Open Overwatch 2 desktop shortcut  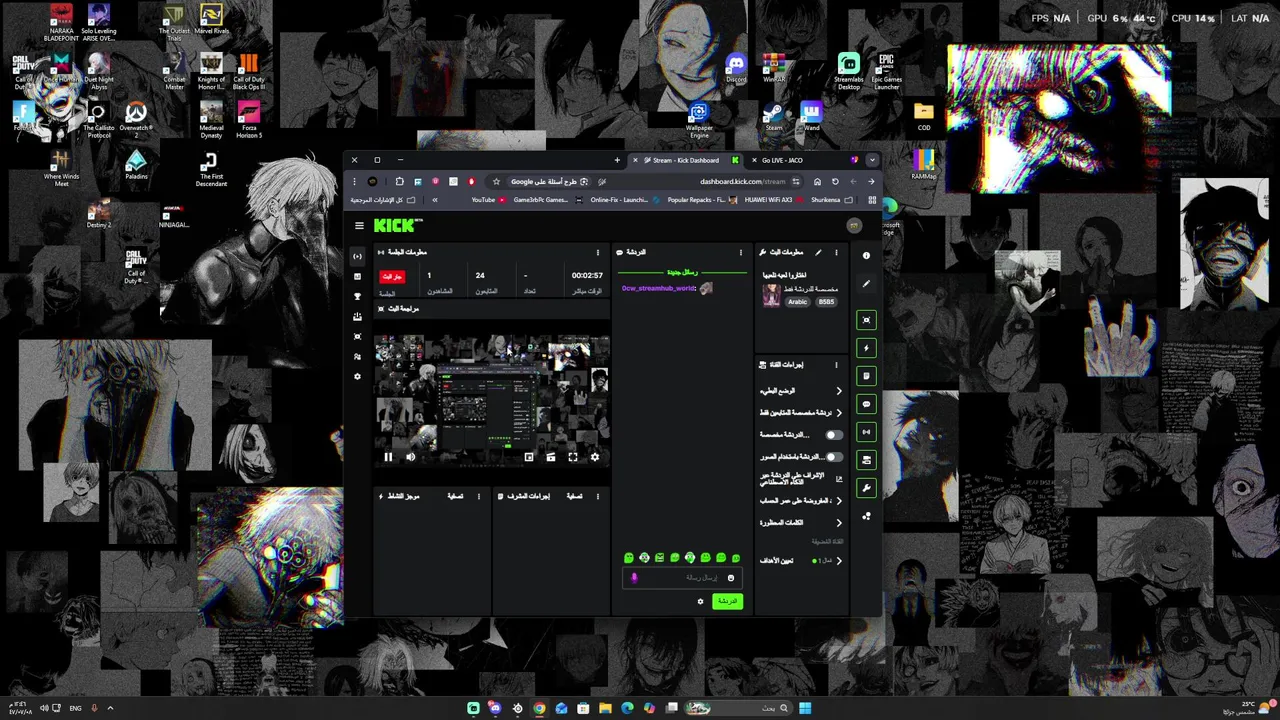136,120
